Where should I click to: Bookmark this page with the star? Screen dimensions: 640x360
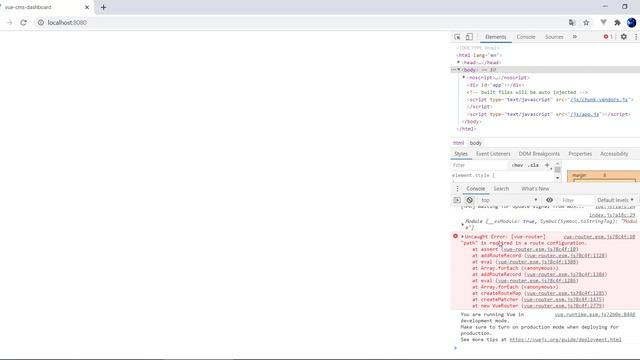pos(586,22)
